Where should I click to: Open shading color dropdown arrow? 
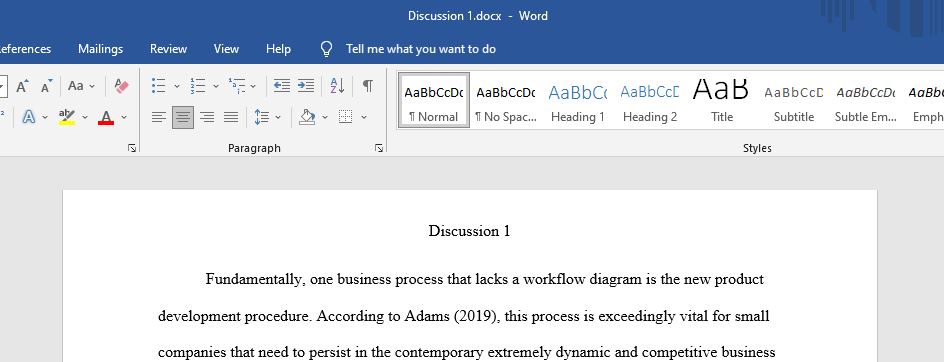tap(324, 117)
